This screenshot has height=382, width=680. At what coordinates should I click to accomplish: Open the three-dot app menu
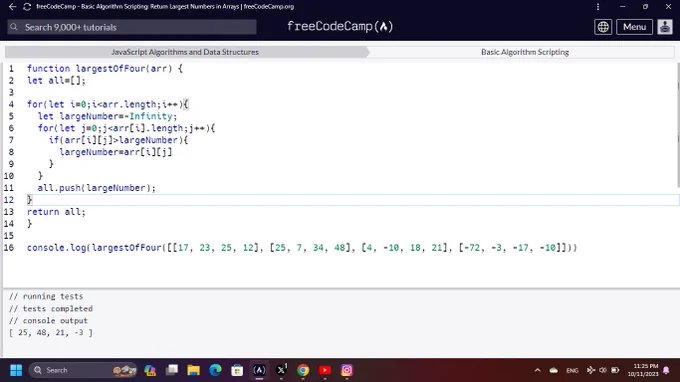(x=598, y=7)
